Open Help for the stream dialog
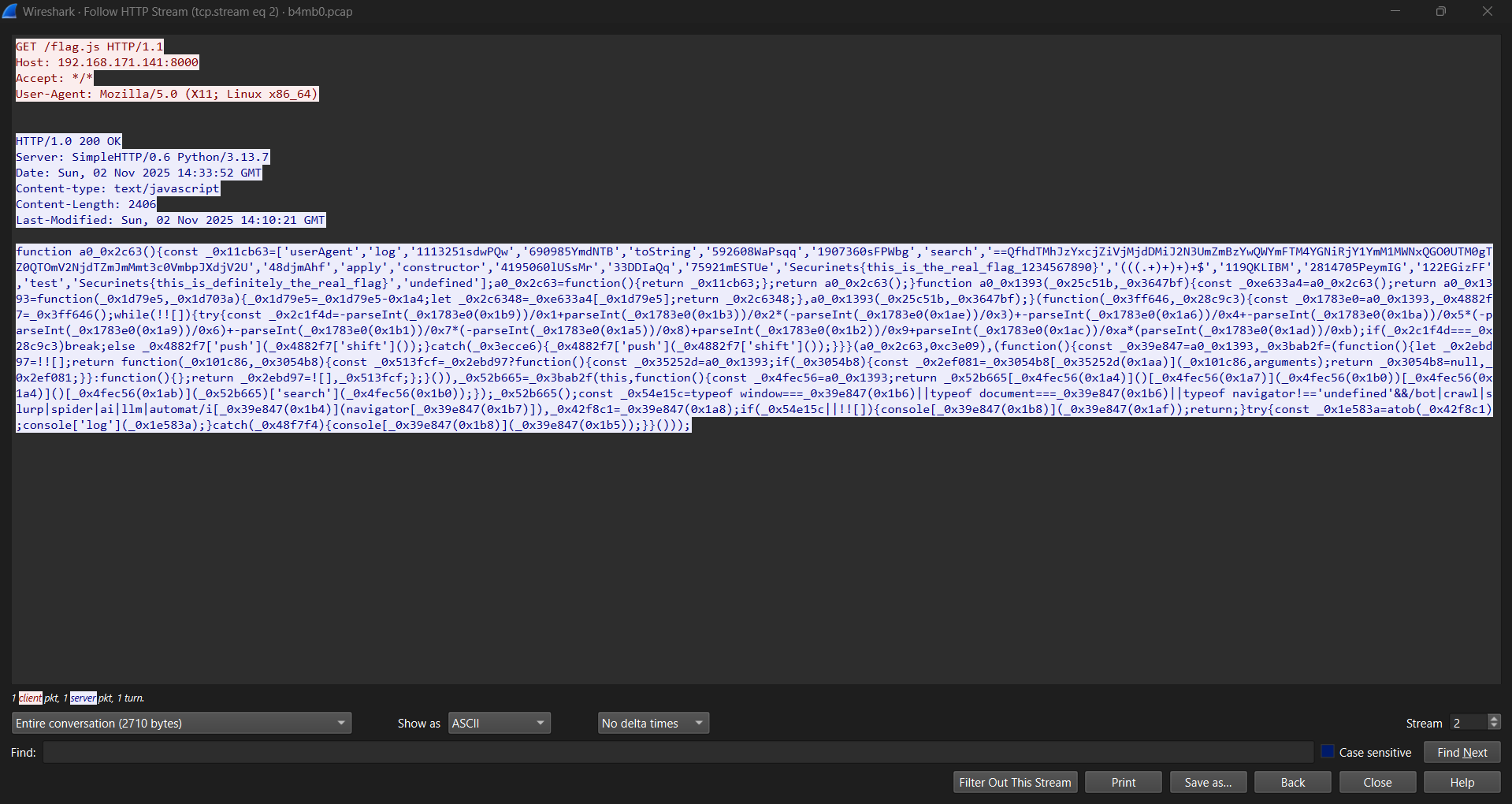The image size is (1512, 804). click(1462, 782)
